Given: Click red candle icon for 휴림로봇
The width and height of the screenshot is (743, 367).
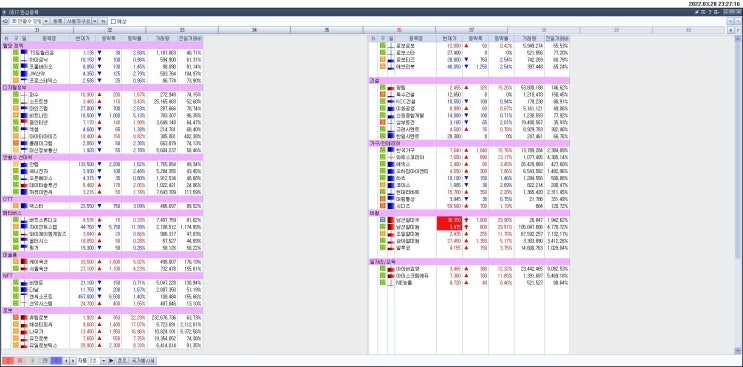Looking at the screenshot, I should click(x=24, y=317).
